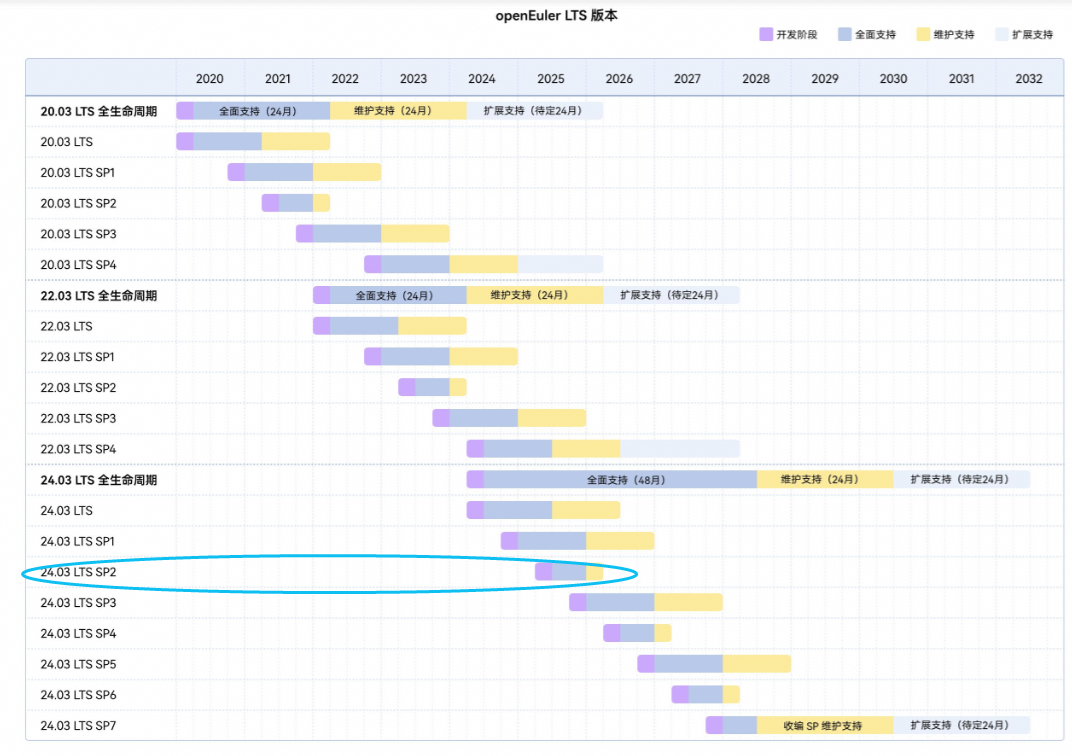
Task: Select the 2028 year column header
Action: click(756, 79)
